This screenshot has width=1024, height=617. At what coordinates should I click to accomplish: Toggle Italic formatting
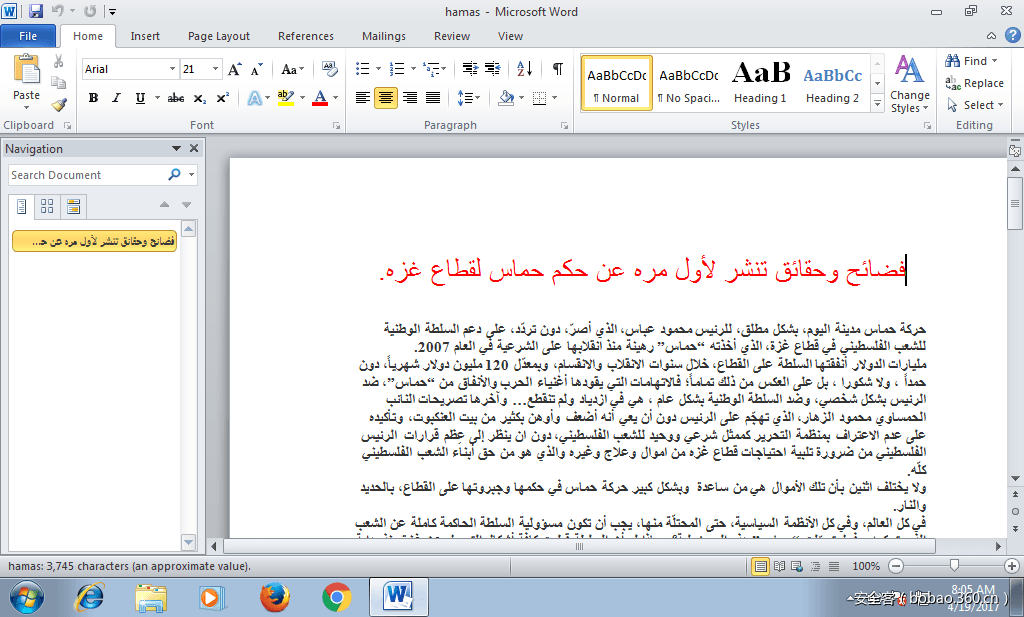coord(116,98)
